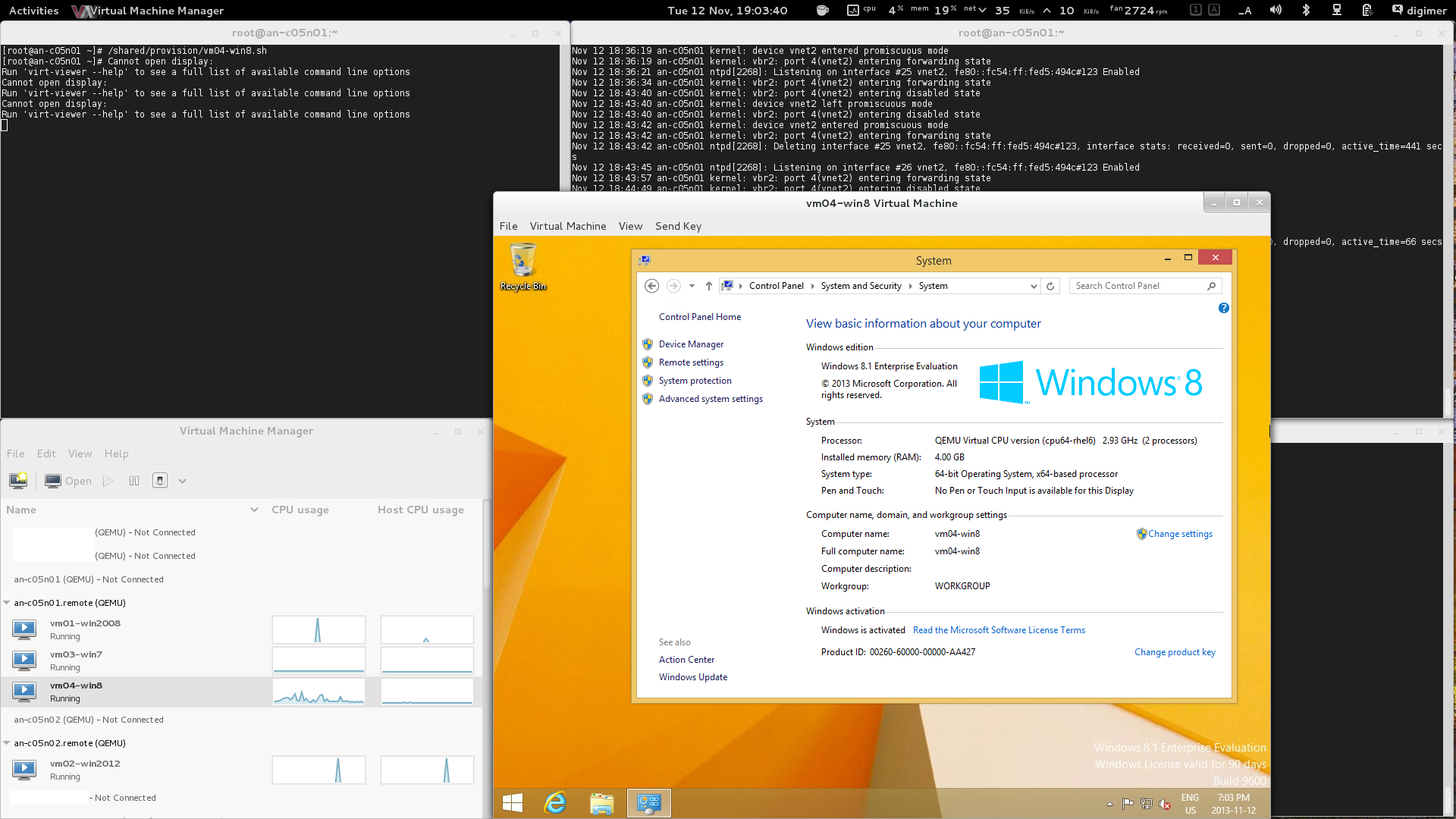
Task: Open Control Panel Home link
Action: pos(700,317)
